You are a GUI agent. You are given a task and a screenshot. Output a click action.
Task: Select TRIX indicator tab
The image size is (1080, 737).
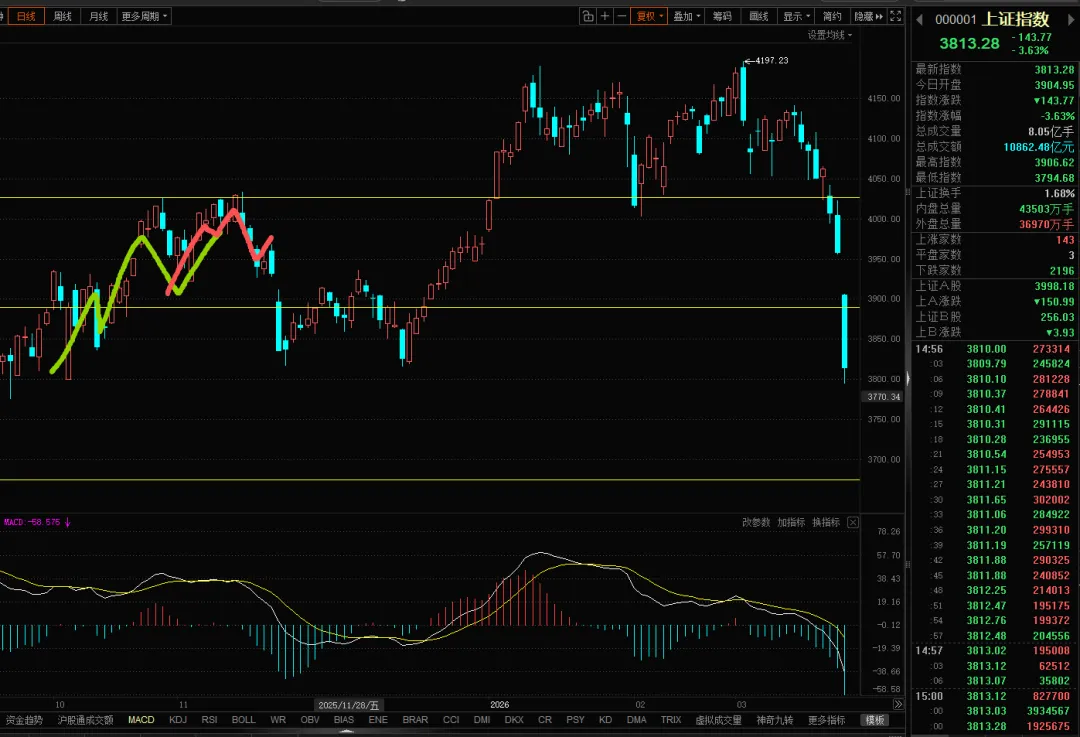tap(671, 720)
